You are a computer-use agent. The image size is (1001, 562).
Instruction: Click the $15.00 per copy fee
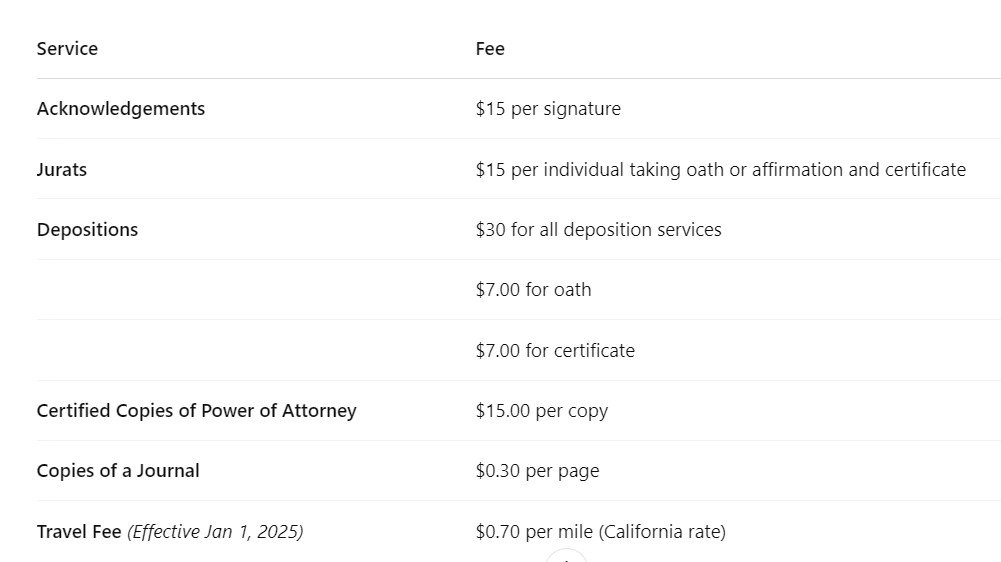tap(541, 411)
